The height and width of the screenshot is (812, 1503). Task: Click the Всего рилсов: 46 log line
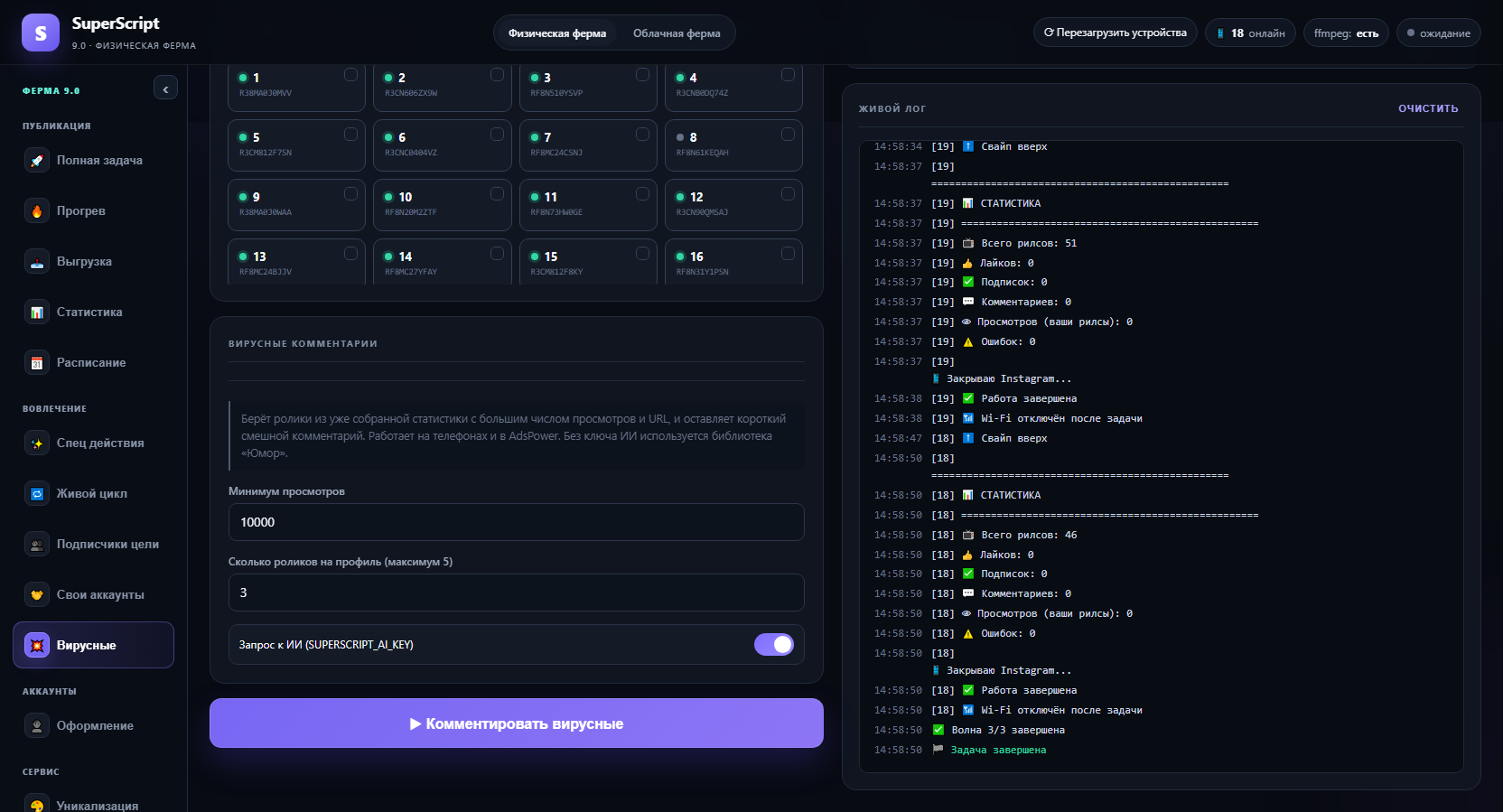click(1029, 535)
